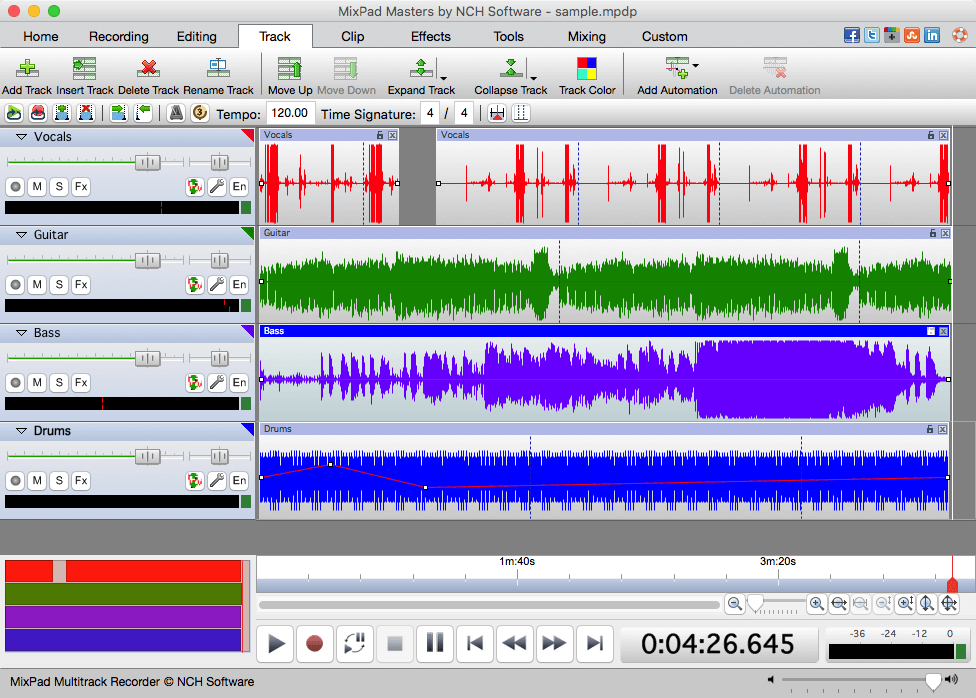This screenshot has width=976, height=698.
Task: Open the Expand Track dropdown arrow
Action: tap(443, 78)
